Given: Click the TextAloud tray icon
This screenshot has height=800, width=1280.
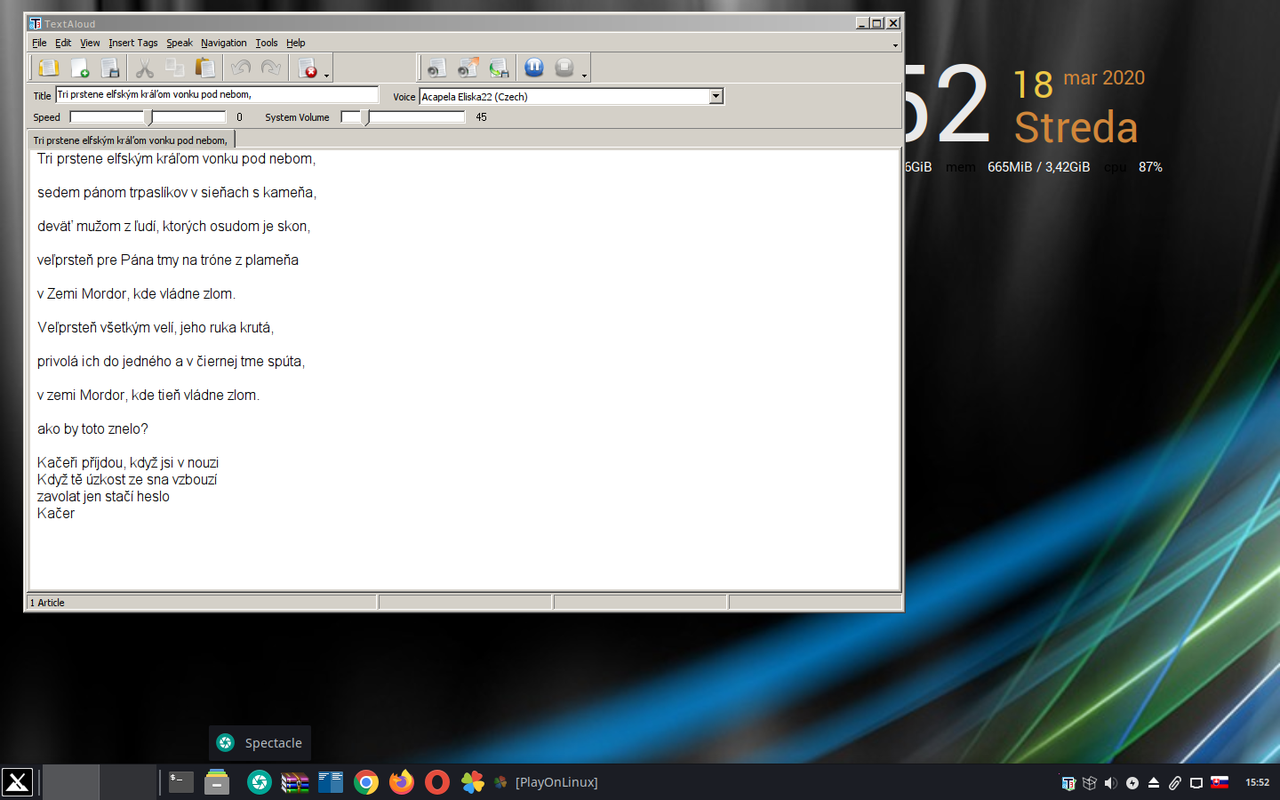Looking at the screenshot, I should click(x=1068, y=783).
